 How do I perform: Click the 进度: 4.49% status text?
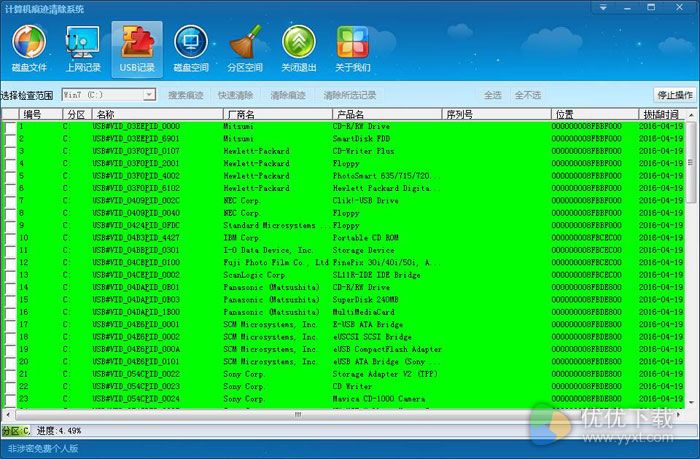point(59,431)
